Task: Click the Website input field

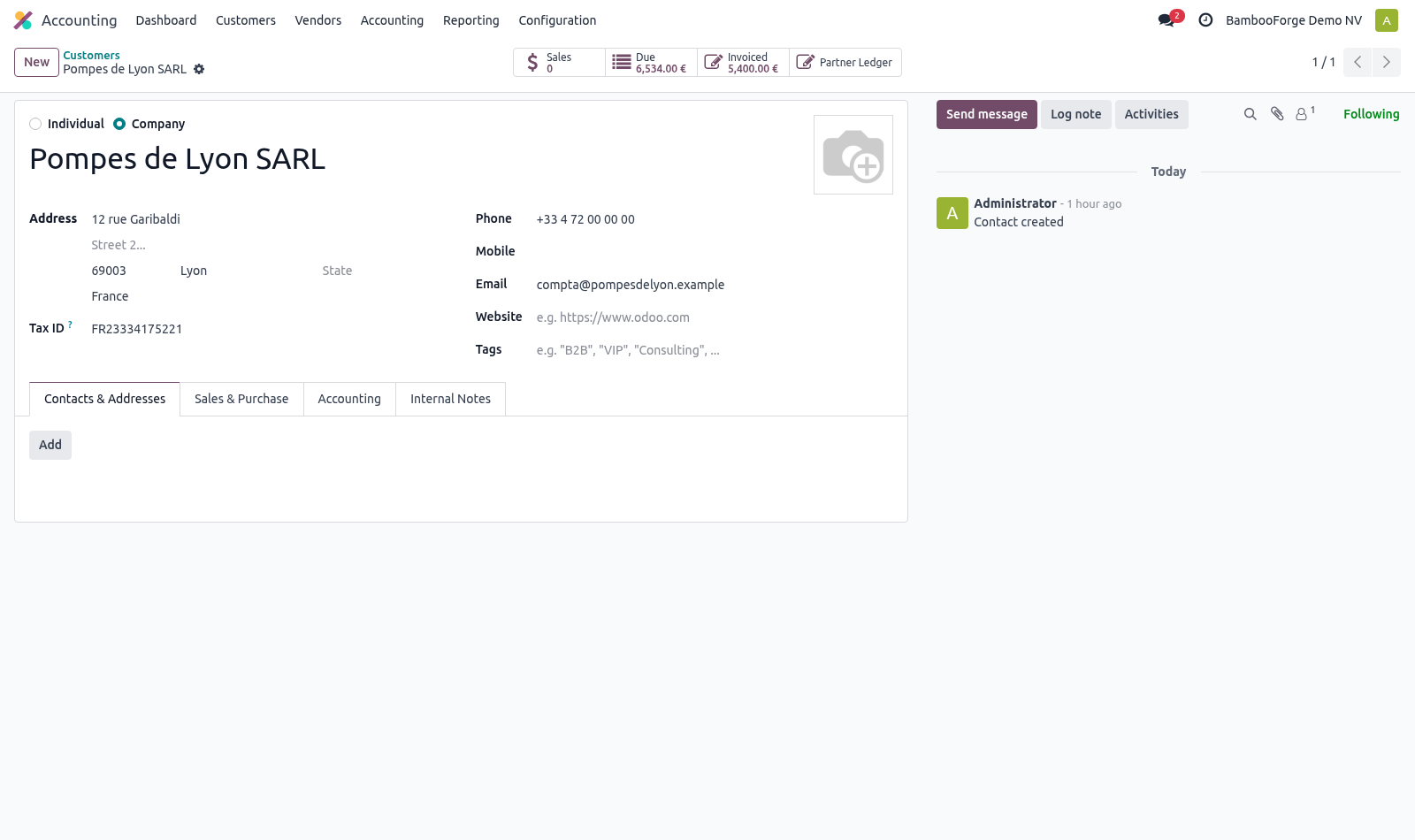Action: pos(715,317)
